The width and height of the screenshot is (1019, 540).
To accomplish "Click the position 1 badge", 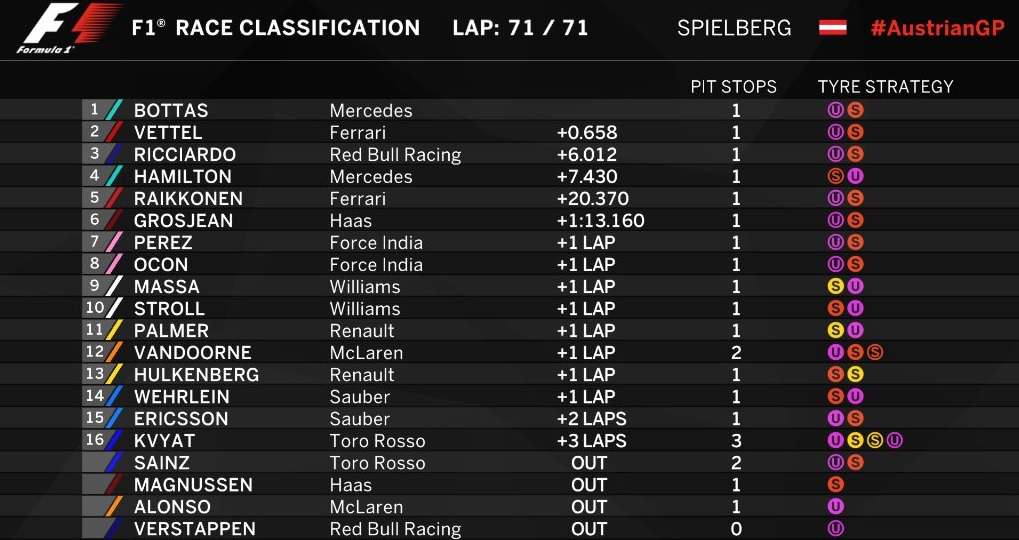I will (95, 111).
